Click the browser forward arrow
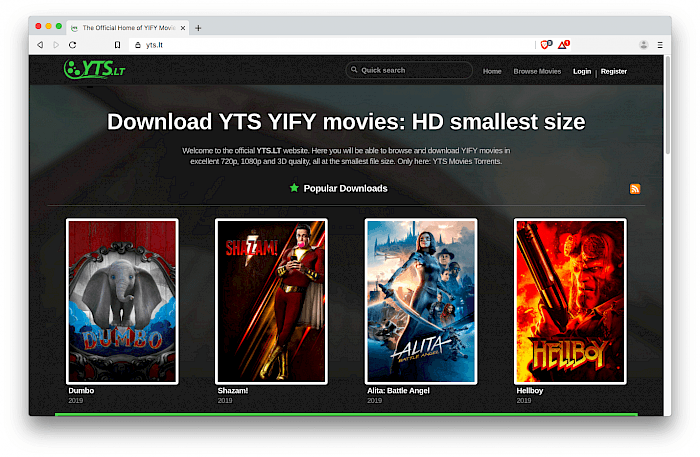The width and height of the screenshot is (700, 457). pyautogui.click(x=56, y=45)
